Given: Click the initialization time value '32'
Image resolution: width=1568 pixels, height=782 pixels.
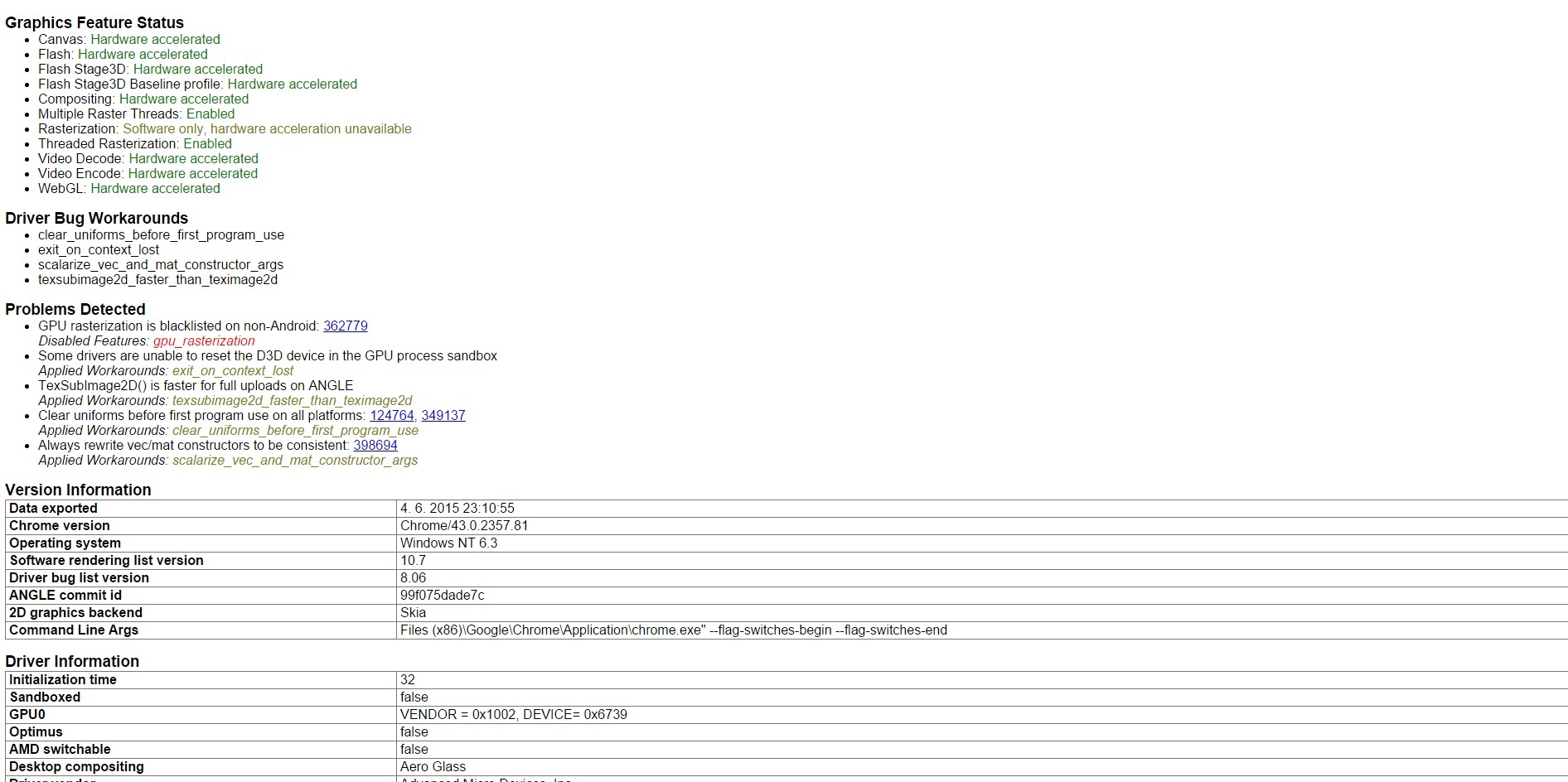Looking at the screenshot, I should click(408, 680).
